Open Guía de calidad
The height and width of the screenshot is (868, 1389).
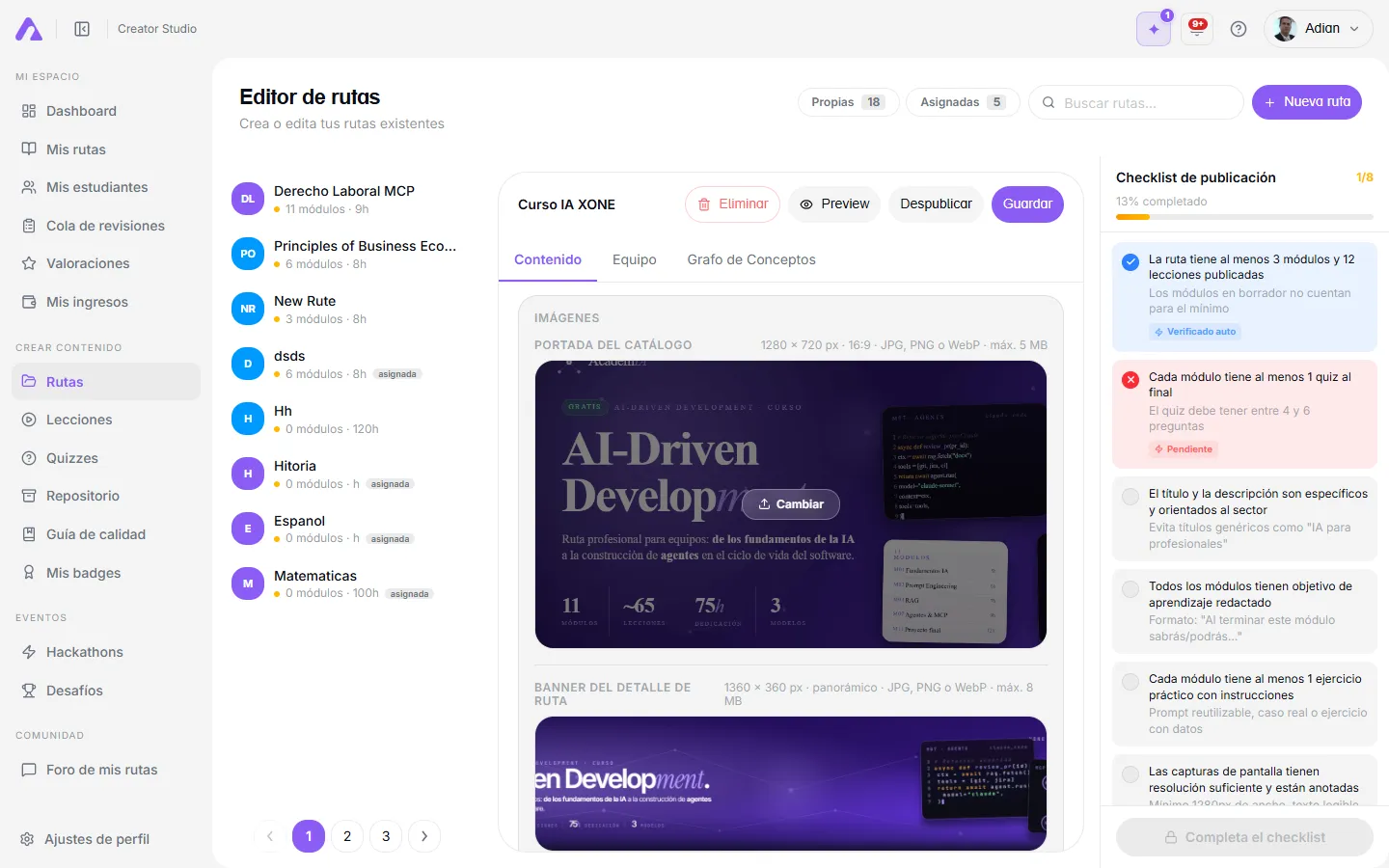106,534
